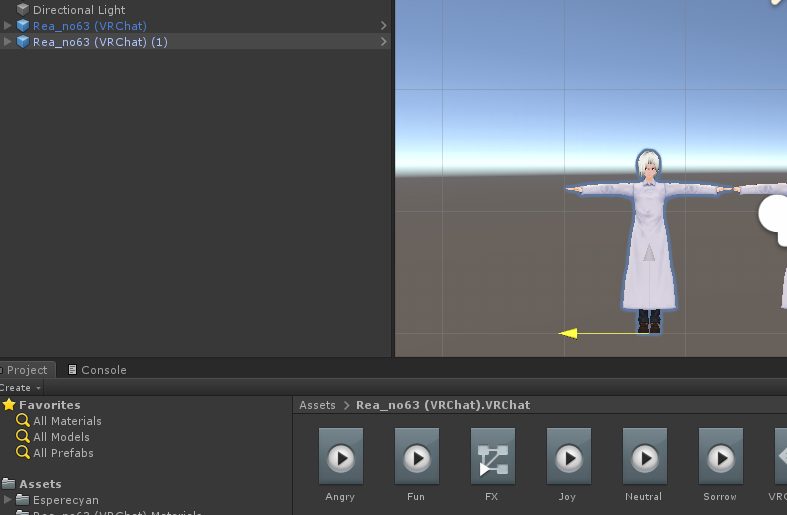Select the Angry animation clip

pos(341,456)
